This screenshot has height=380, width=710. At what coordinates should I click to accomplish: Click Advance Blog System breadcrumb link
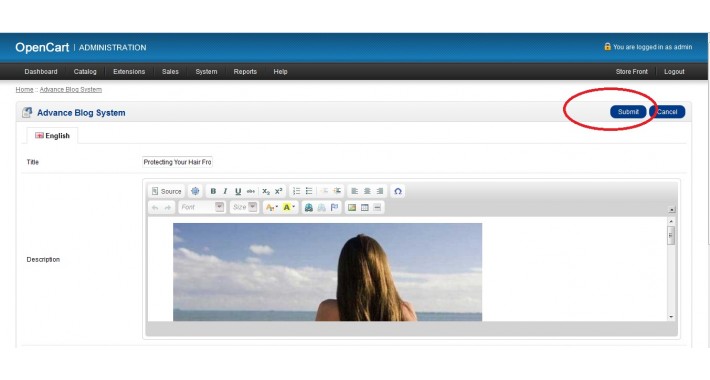[71, 90]
